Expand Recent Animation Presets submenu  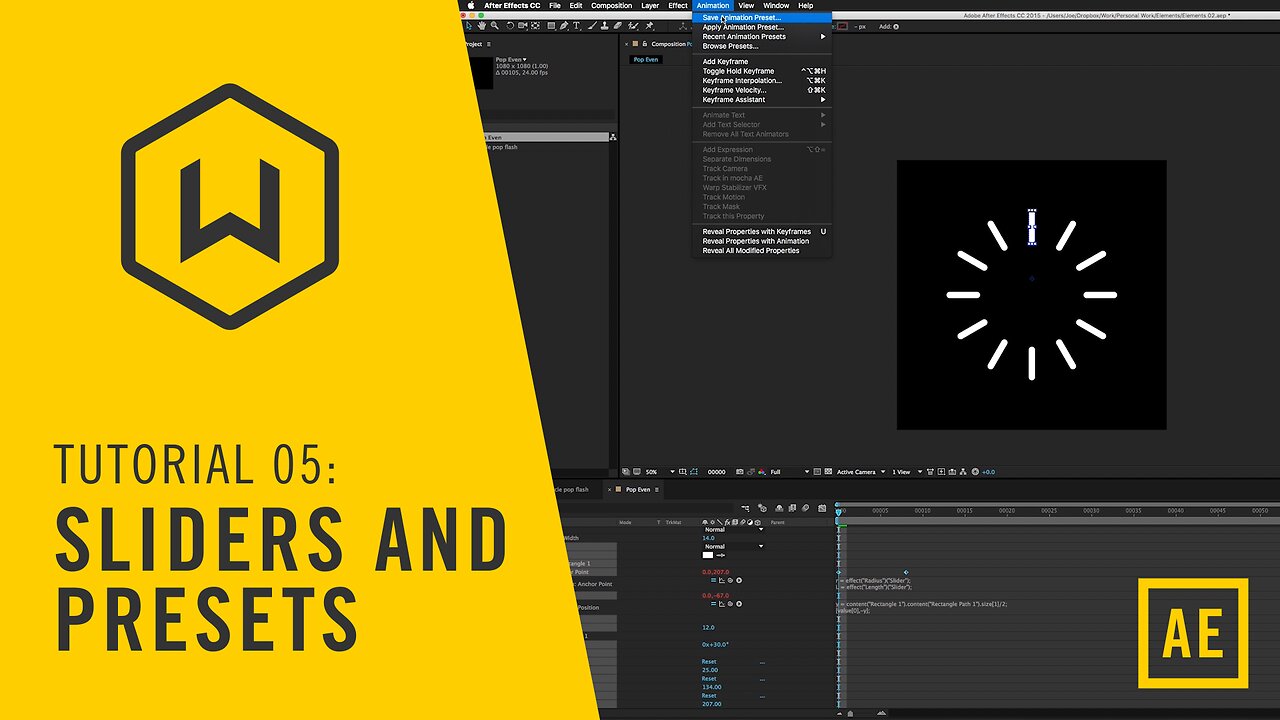(x=762, y=37)
